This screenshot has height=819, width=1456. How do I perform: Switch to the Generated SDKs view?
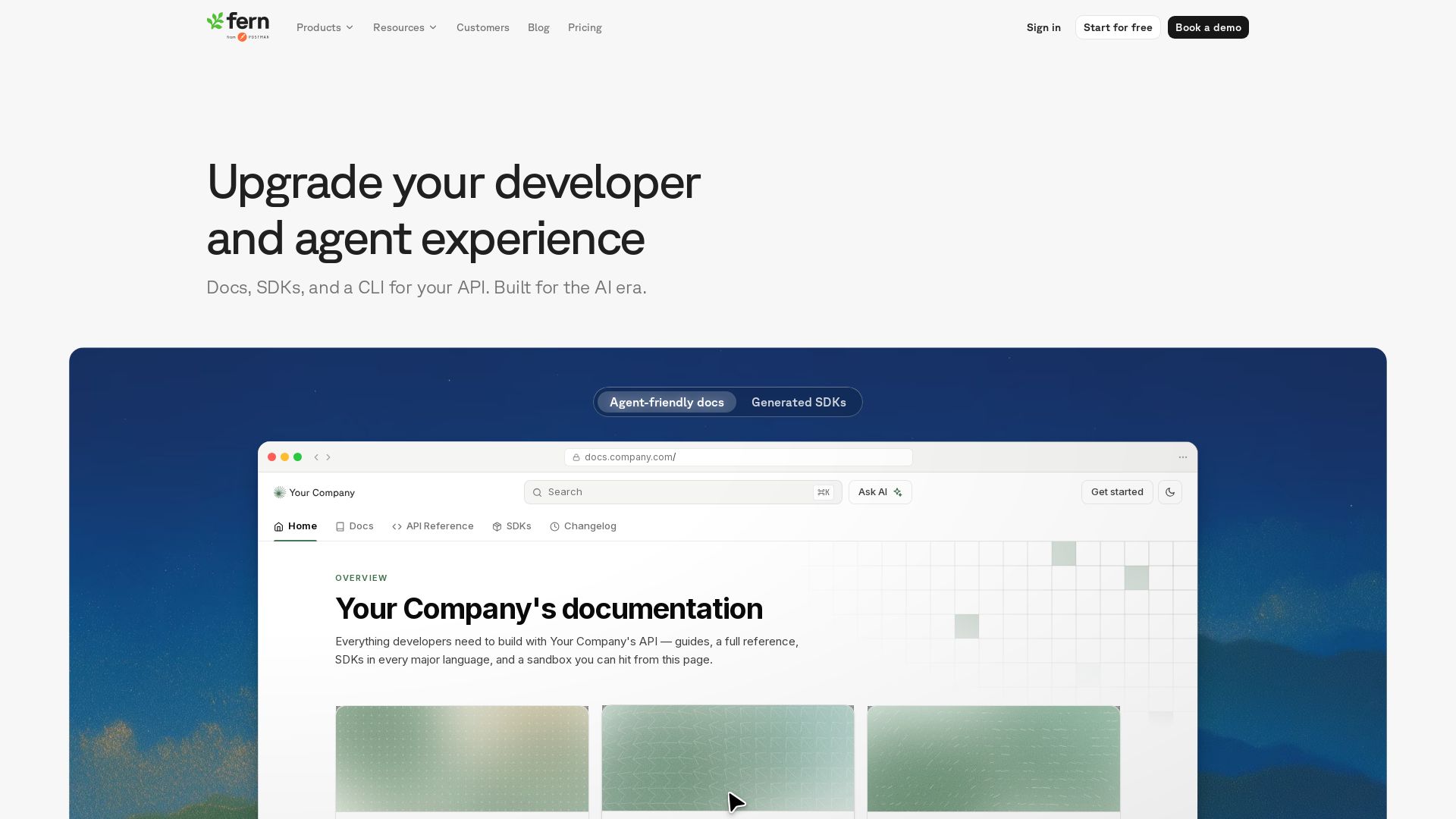pyautogui.click(x=799, y=402)
